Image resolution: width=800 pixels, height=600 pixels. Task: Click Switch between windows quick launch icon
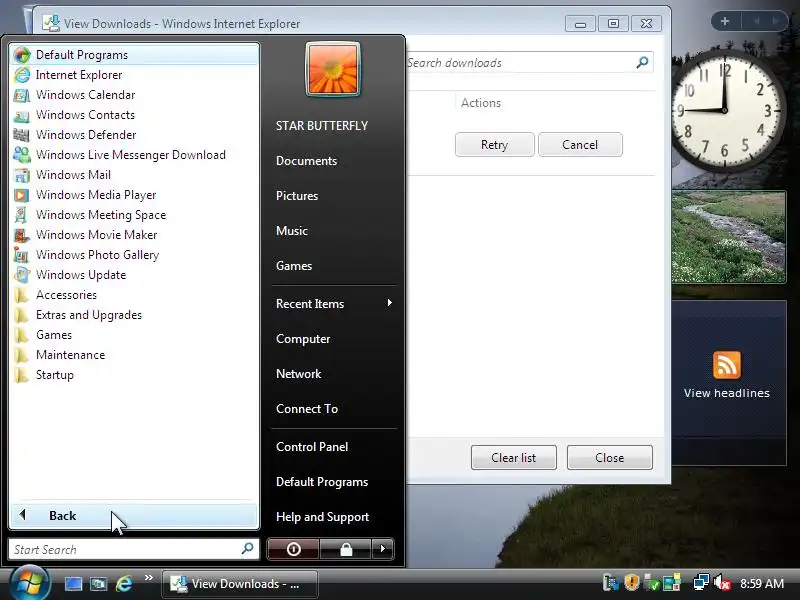coord(98,584)
